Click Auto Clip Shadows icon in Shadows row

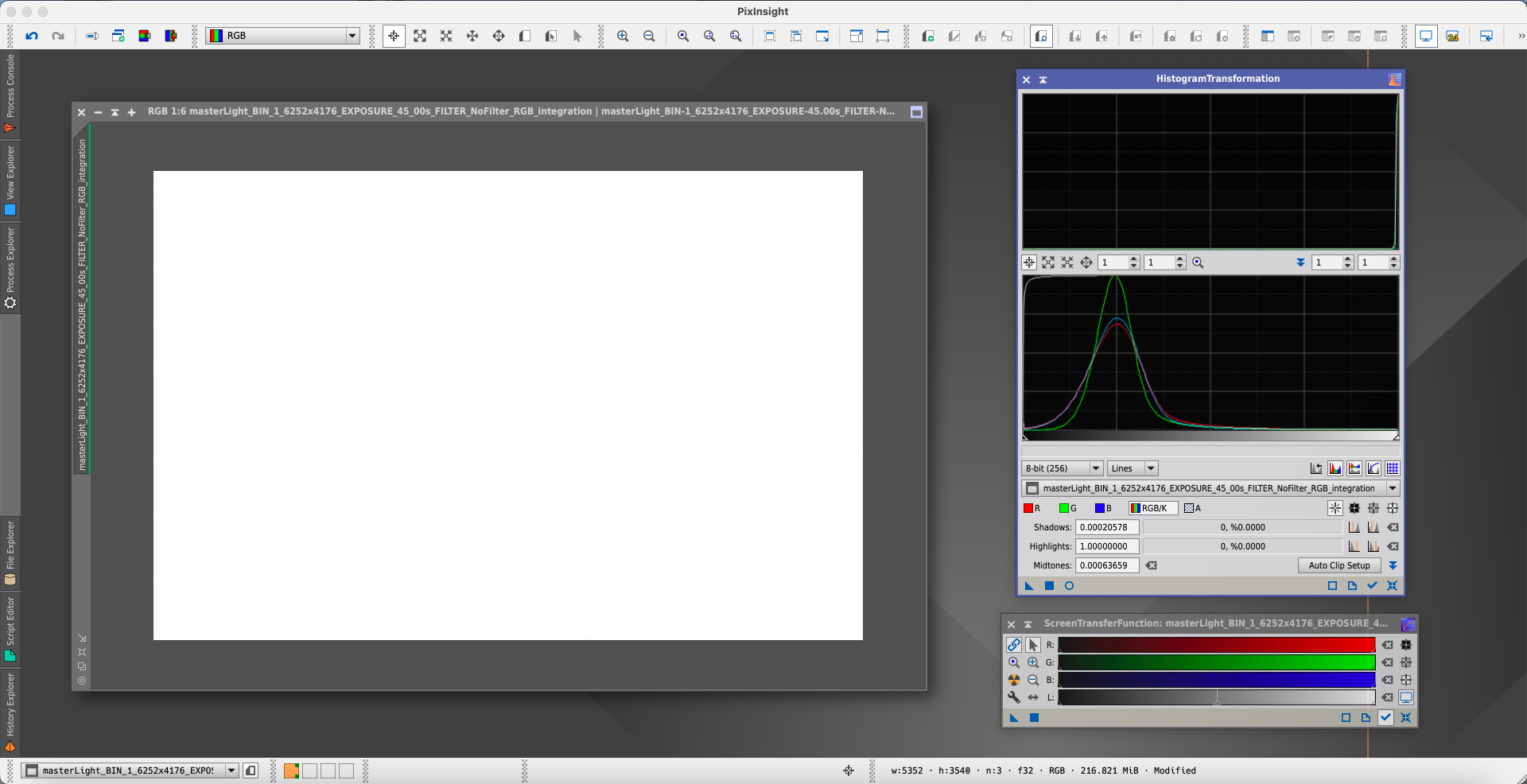[x=1354, y=527]
